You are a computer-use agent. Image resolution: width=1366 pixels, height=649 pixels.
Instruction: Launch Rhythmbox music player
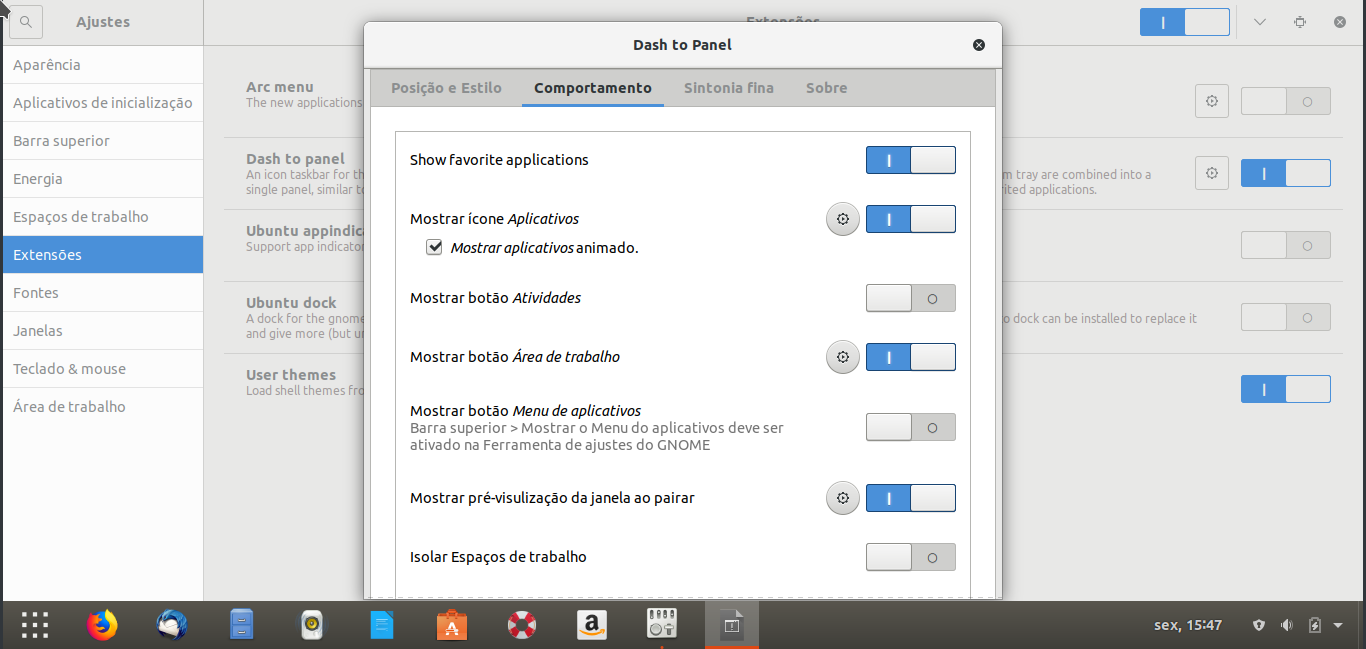[311, 624]
